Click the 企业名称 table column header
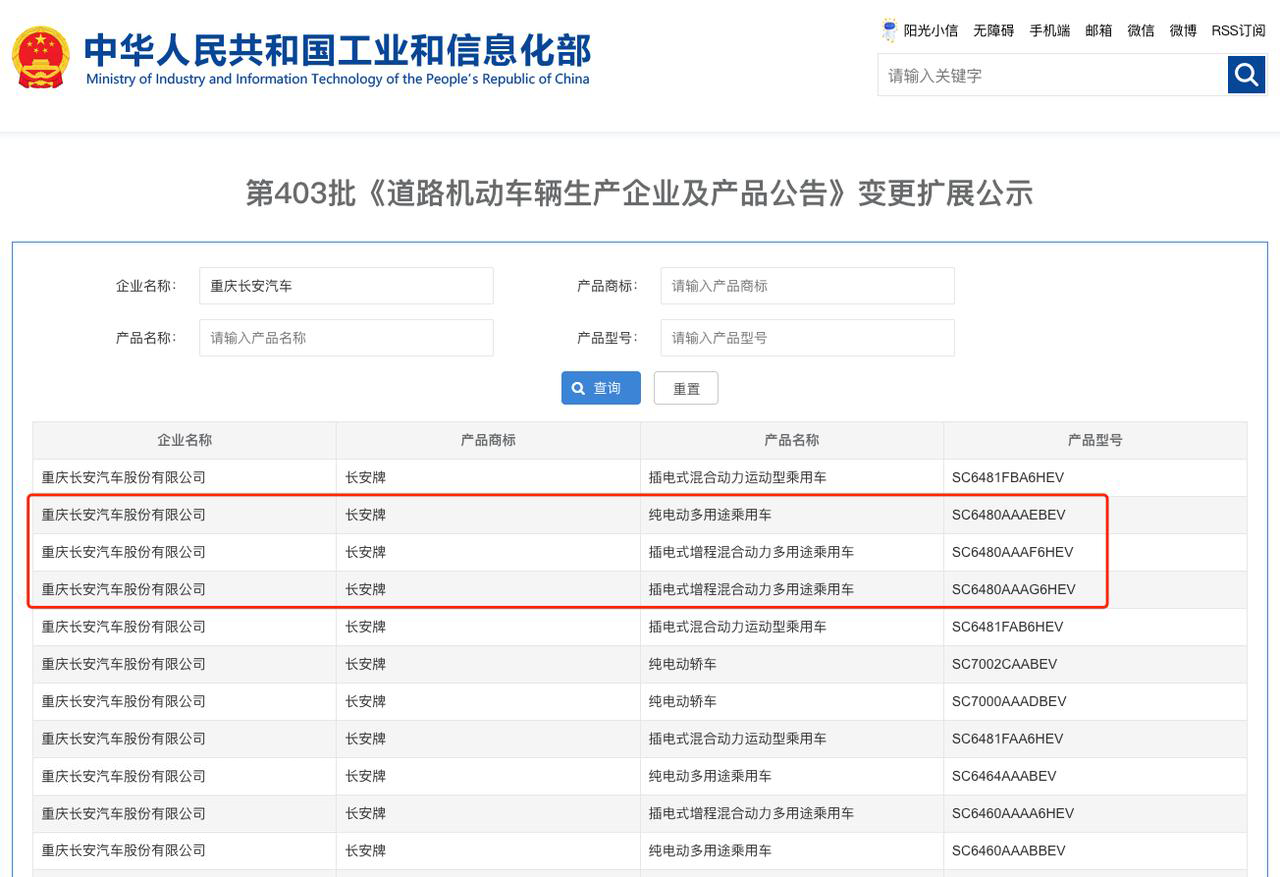The height and width of the screenshot is (877, 1280). tap(185, 440)
